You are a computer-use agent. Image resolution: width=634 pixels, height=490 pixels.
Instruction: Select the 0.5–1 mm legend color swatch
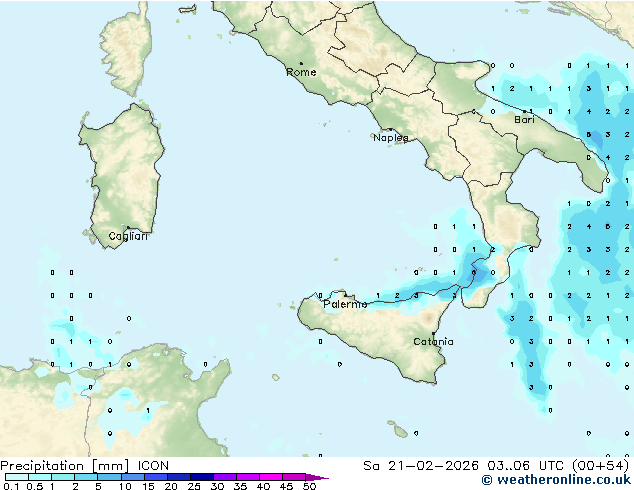[40, 477]
